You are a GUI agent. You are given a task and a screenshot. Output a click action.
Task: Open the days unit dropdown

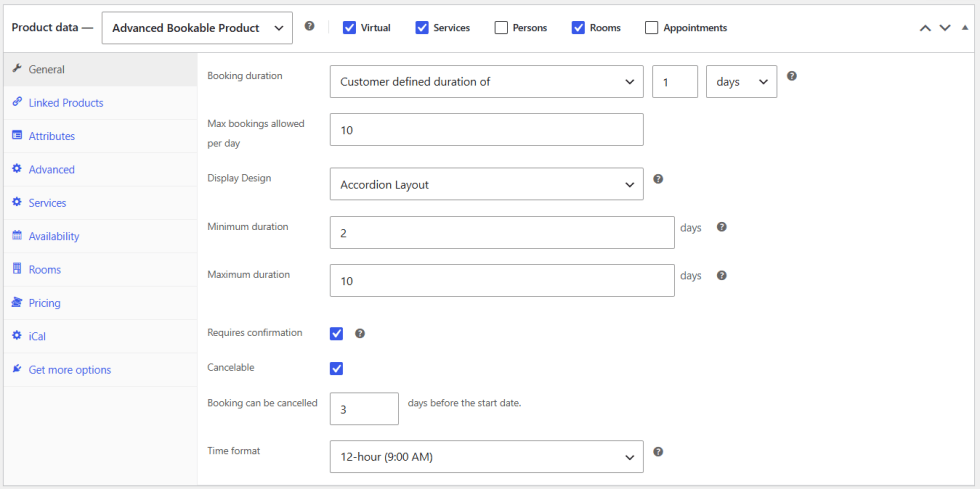[x=742, y=81]
